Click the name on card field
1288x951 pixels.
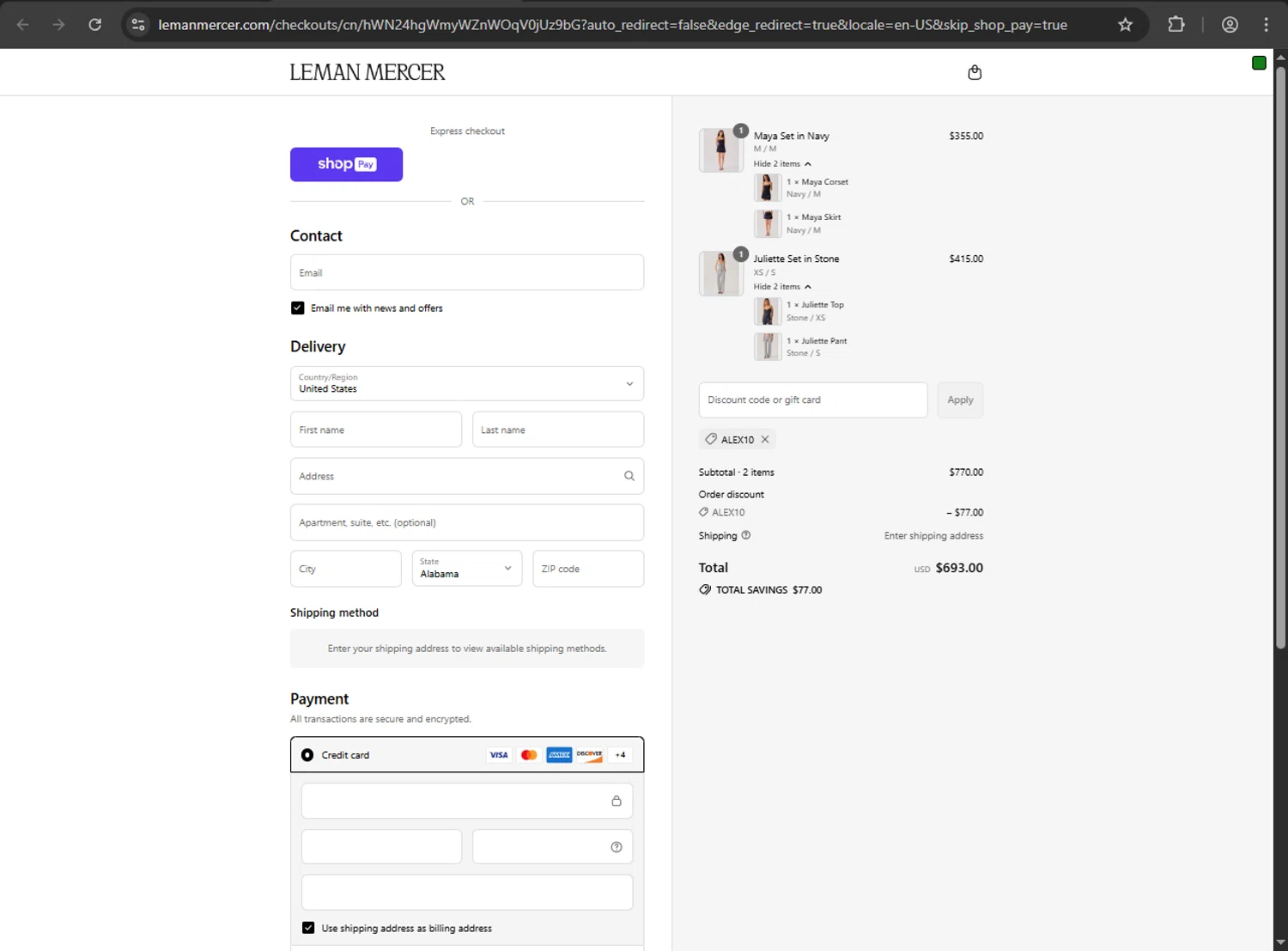[467, 893]
